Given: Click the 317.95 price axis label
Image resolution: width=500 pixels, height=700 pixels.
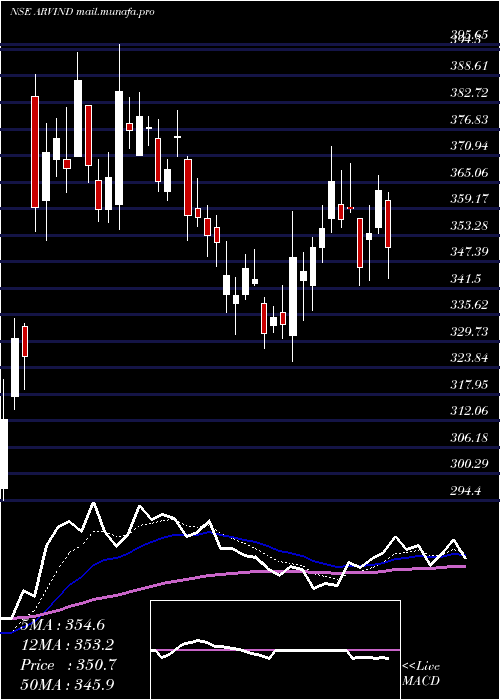Looking at the screenshot, I should tap(469, 384).
